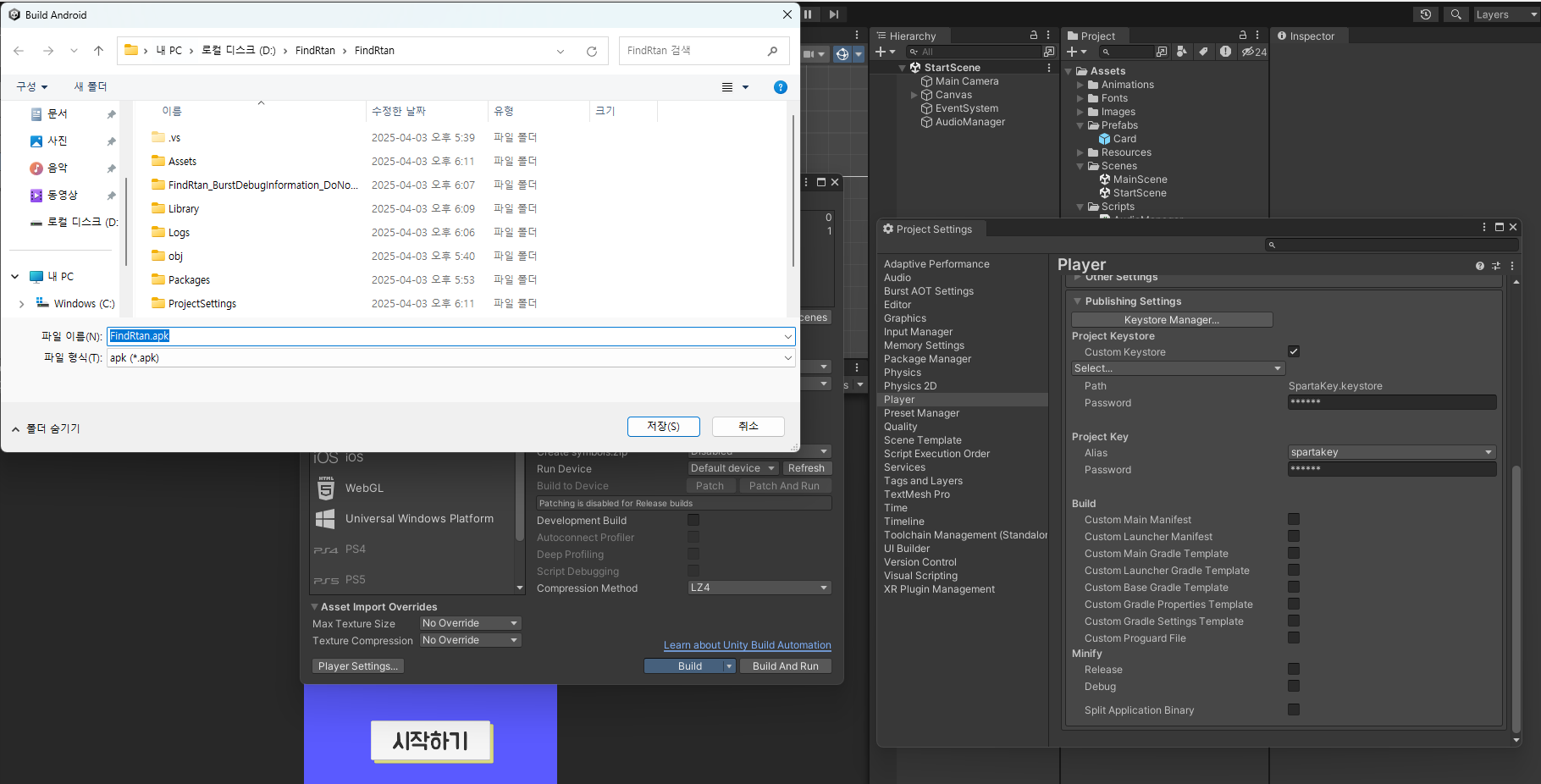Click the Build And Run button

click(786, 666)
